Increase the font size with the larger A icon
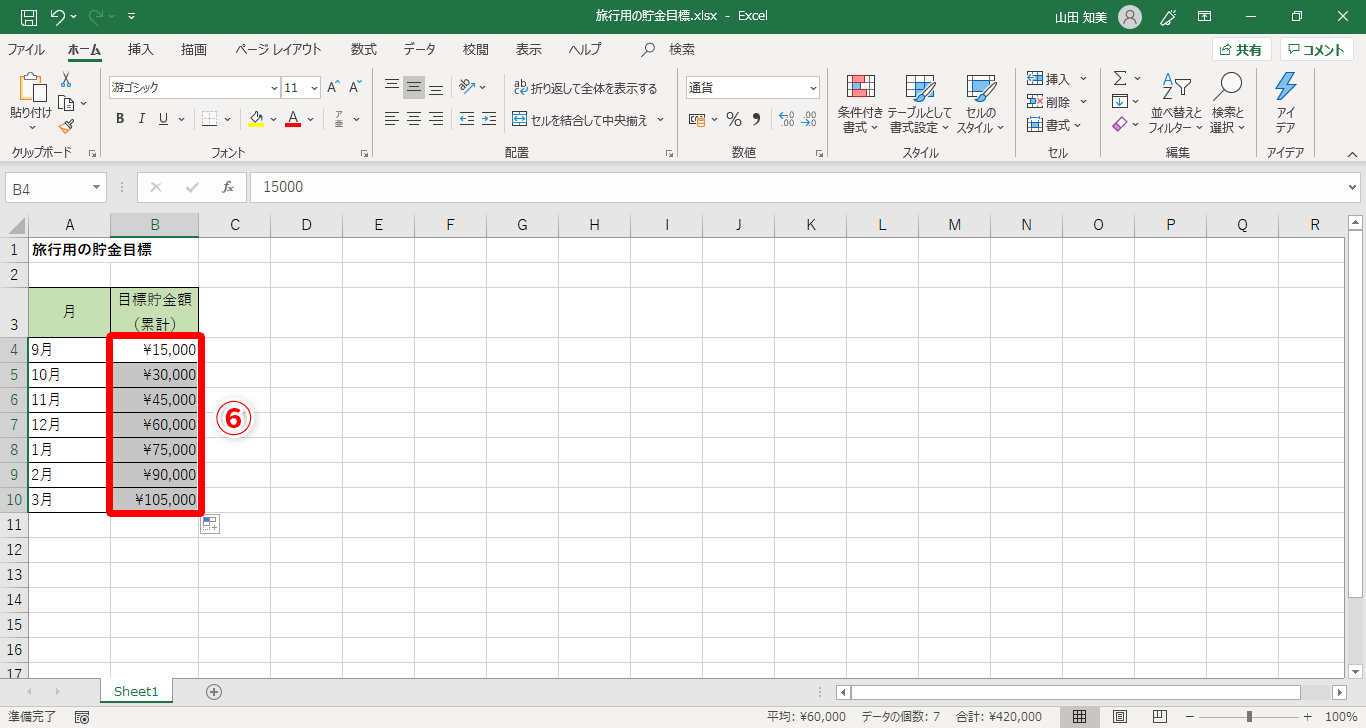 pyautogui.click(x=334, y=88)
